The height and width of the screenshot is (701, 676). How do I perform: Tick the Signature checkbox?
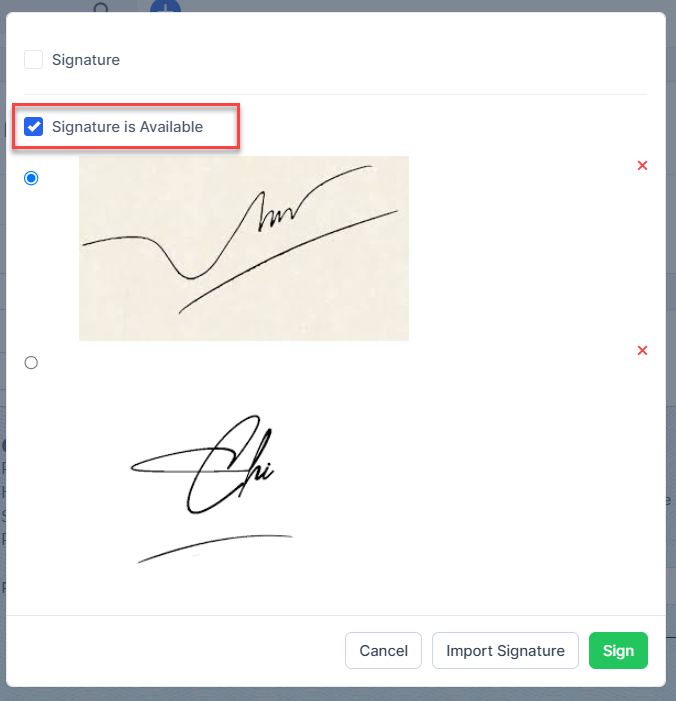pyautogui.click(x=34, y=59)
